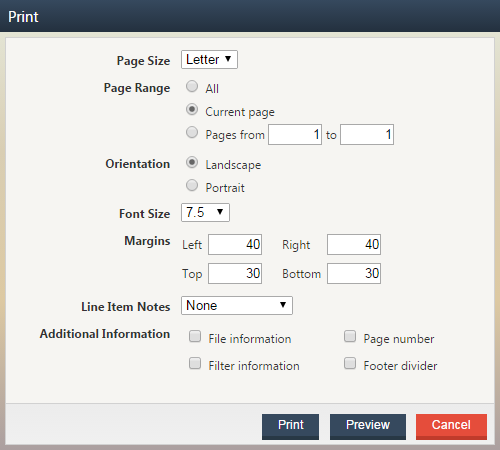This screenshot has width=500, height=450.
Task: Open the Page Size dropdown
Action: tap(209, 60)
